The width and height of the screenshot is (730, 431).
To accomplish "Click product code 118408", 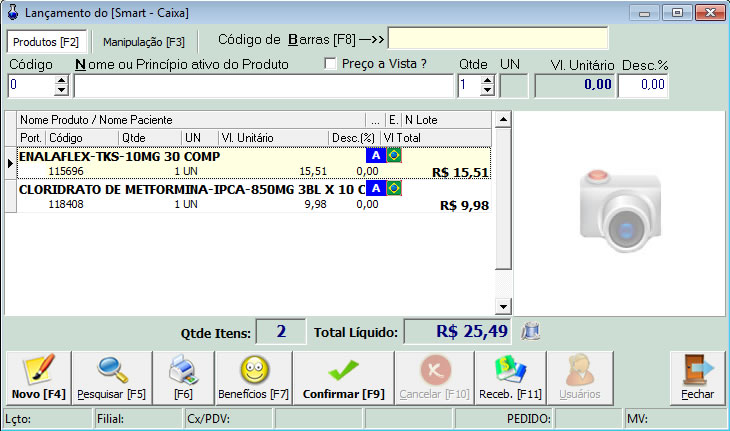I will click(66, 204).
